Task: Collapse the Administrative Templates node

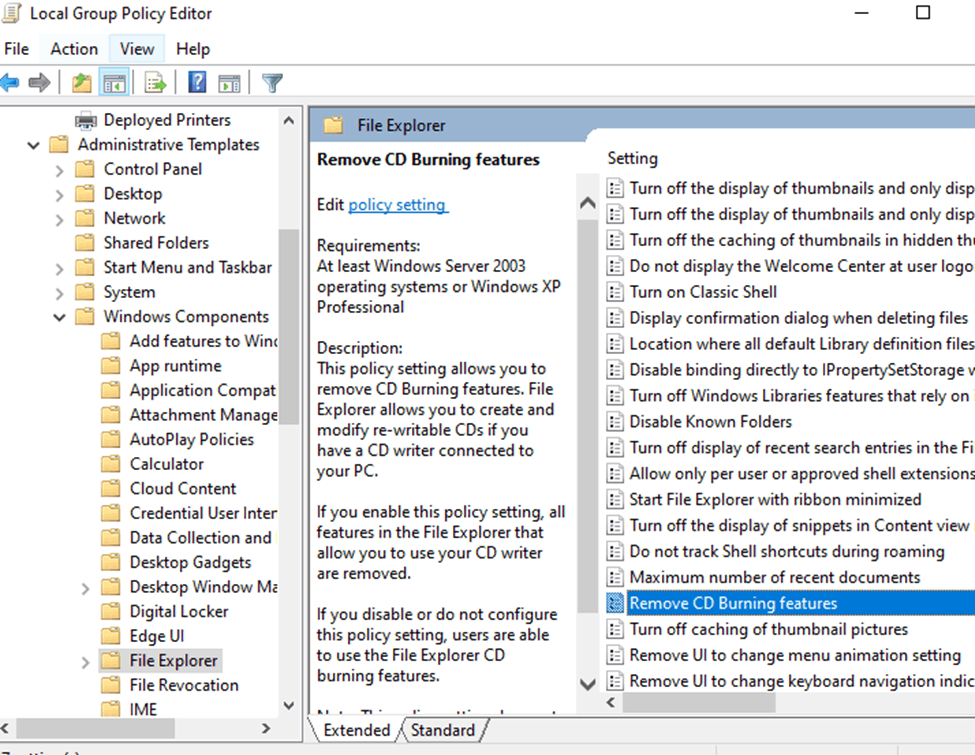Action: click(x=34, y=146)
